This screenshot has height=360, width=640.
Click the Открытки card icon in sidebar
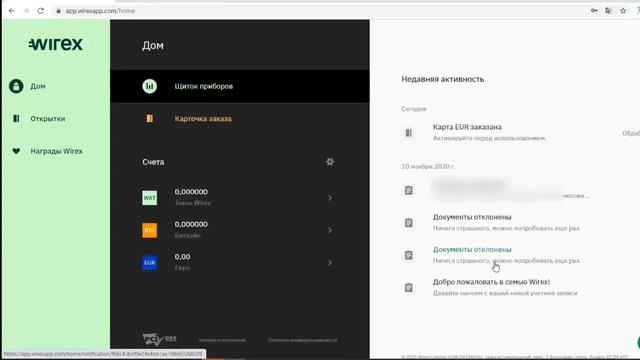click(x=16, y=118)
